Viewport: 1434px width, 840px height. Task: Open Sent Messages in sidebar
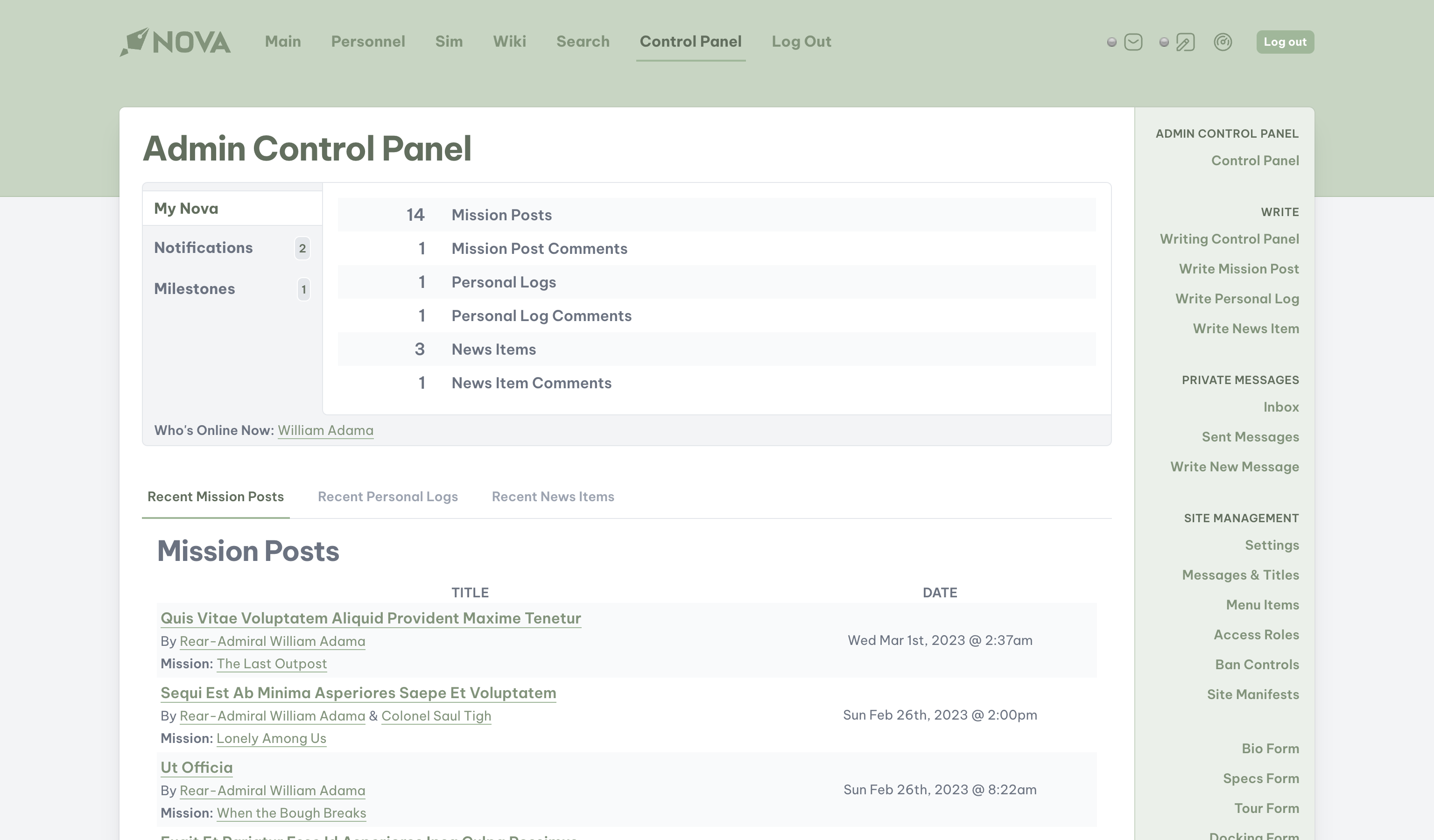tap(1250, 437)
